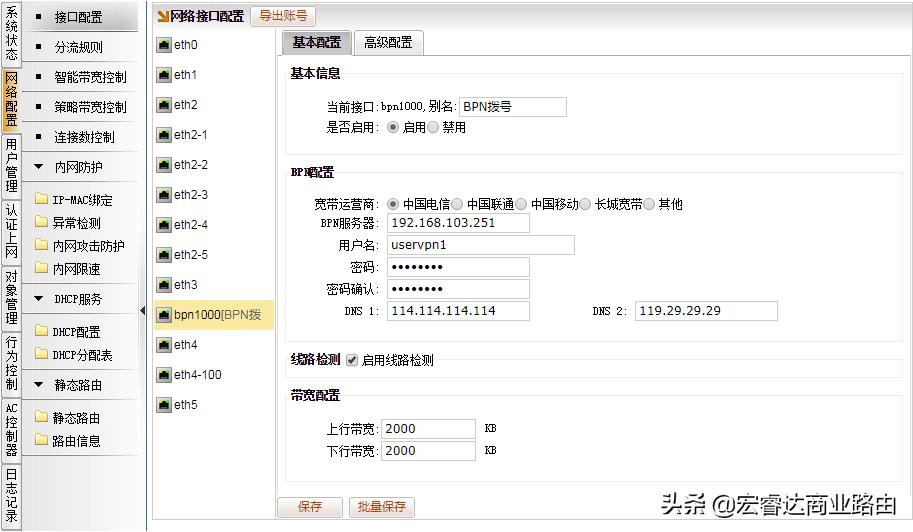913x532 pixels.
Task: Open 认证上网 vertical tab
Action: [x=11, y=231]
